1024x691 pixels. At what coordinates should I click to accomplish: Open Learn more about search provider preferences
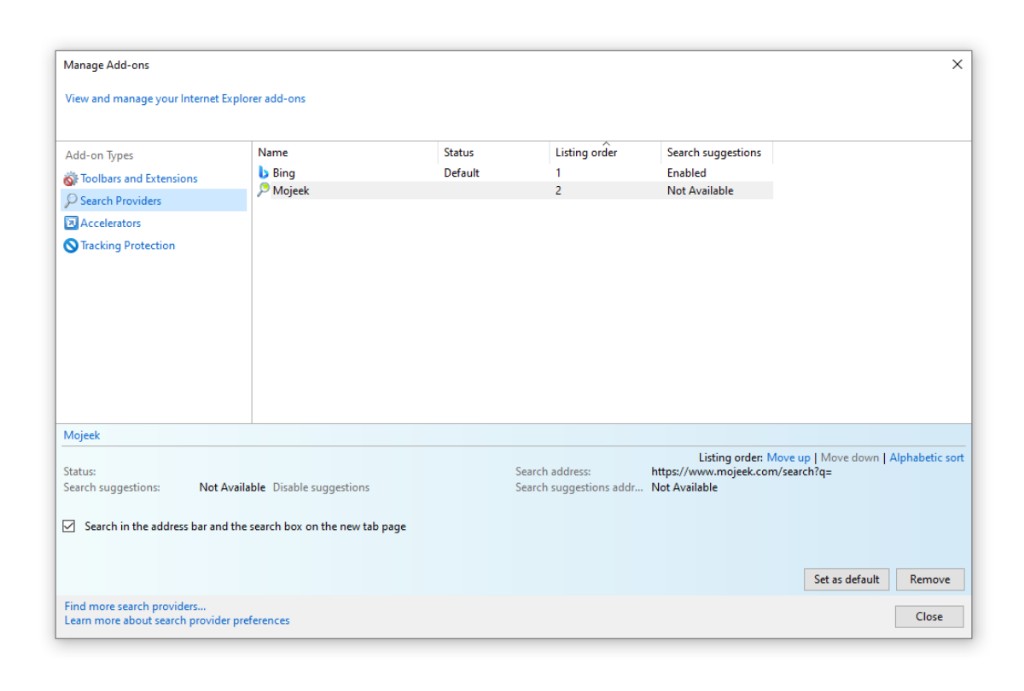[x=177, y=620]
